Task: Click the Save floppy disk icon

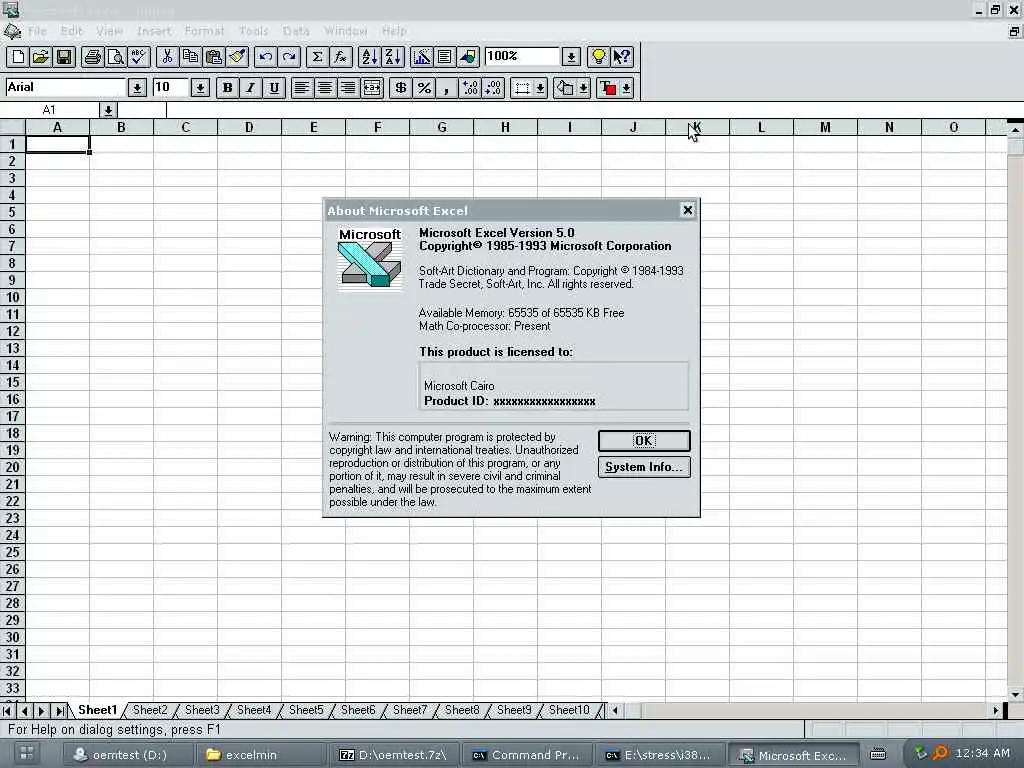Action: 64,57
